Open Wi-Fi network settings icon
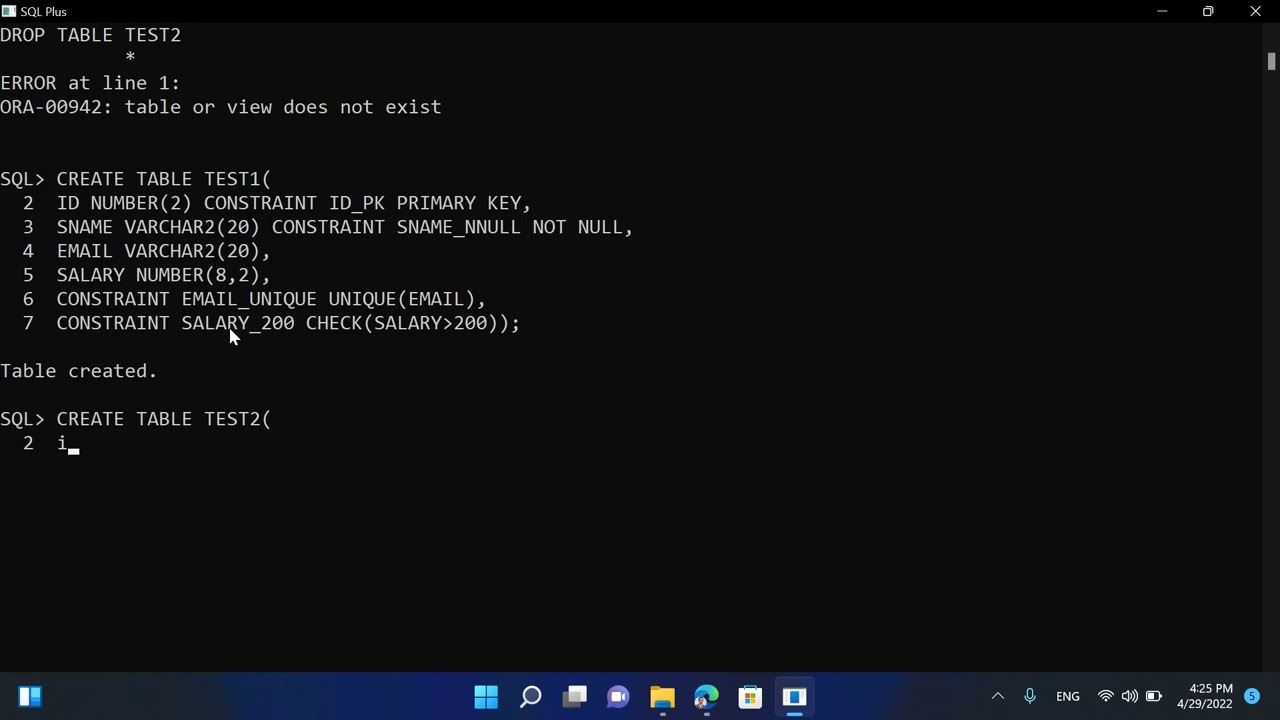This screenshot has width=1280, height=720. point(1105,696)
